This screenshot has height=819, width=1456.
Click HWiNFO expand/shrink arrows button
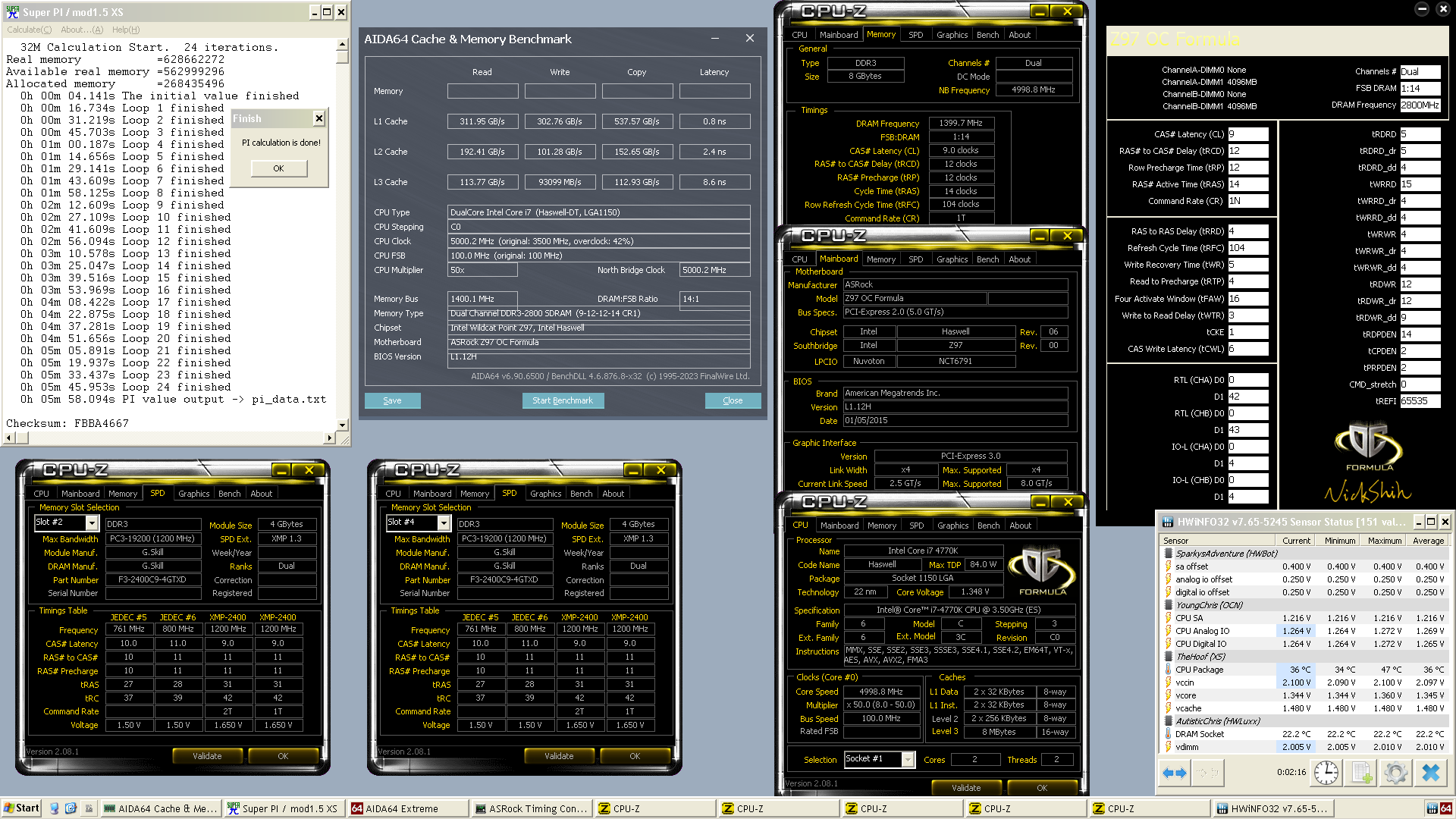click(1175, 773)
